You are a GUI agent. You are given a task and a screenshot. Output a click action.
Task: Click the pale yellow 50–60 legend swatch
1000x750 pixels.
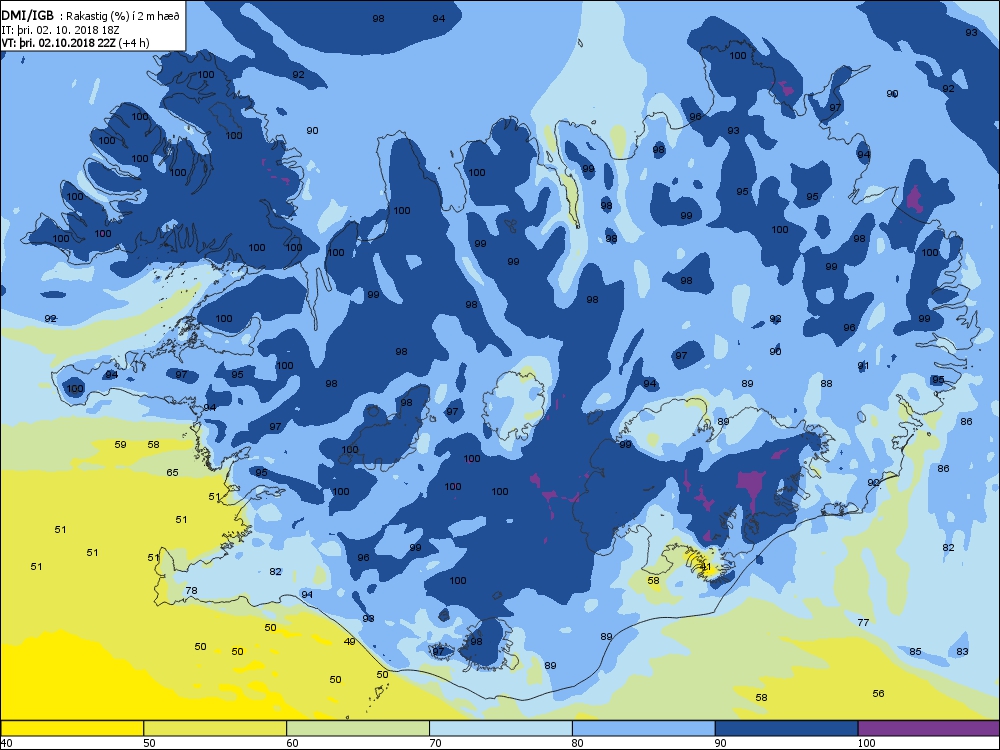tap(215, 728)
